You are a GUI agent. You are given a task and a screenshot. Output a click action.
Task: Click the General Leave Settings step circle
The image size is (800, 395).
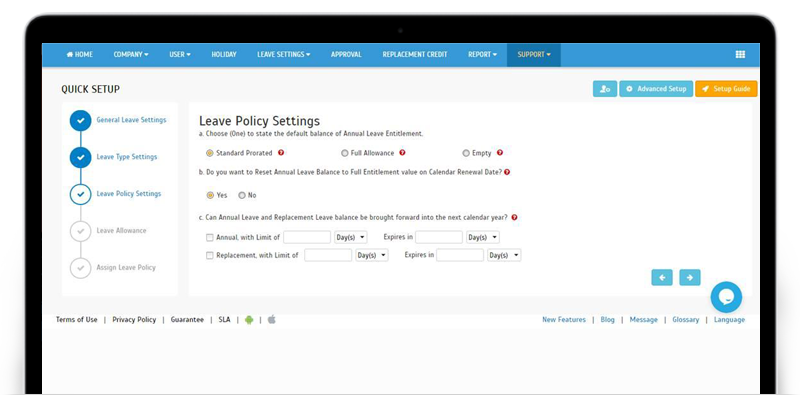pyautogui.click(x=80, y=120)
